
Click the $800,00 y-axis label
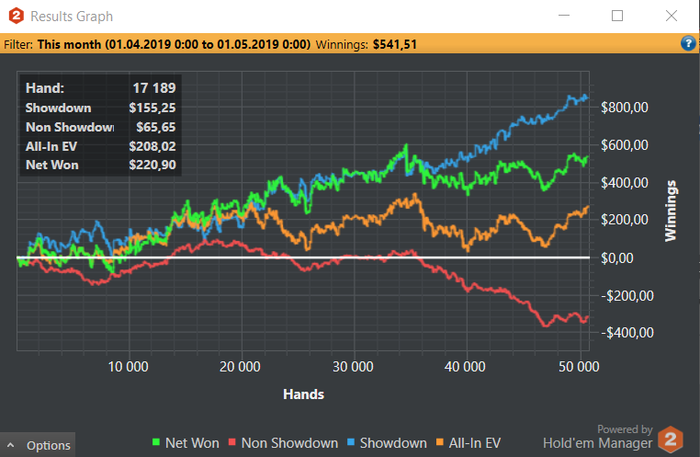tap(624, 108)
